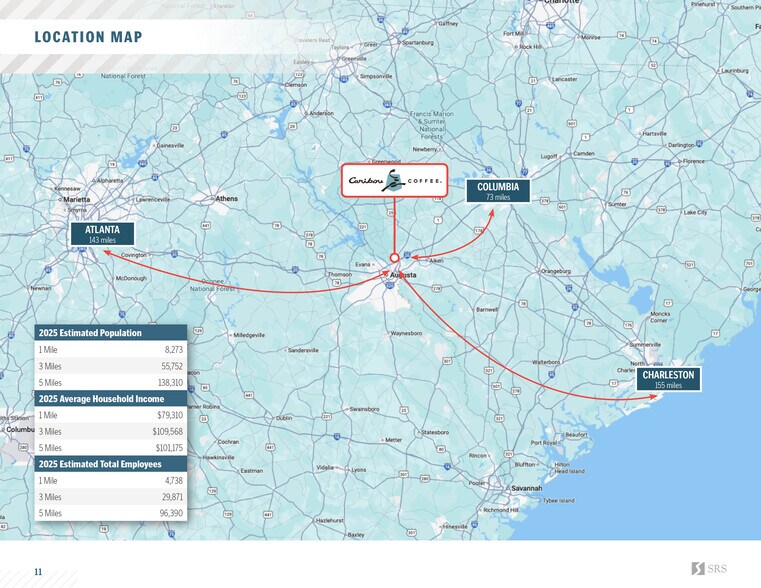Select the CHARLESTON 155 miles label
Viewport: 761px width, 588px height.
[x=668, y=379]
